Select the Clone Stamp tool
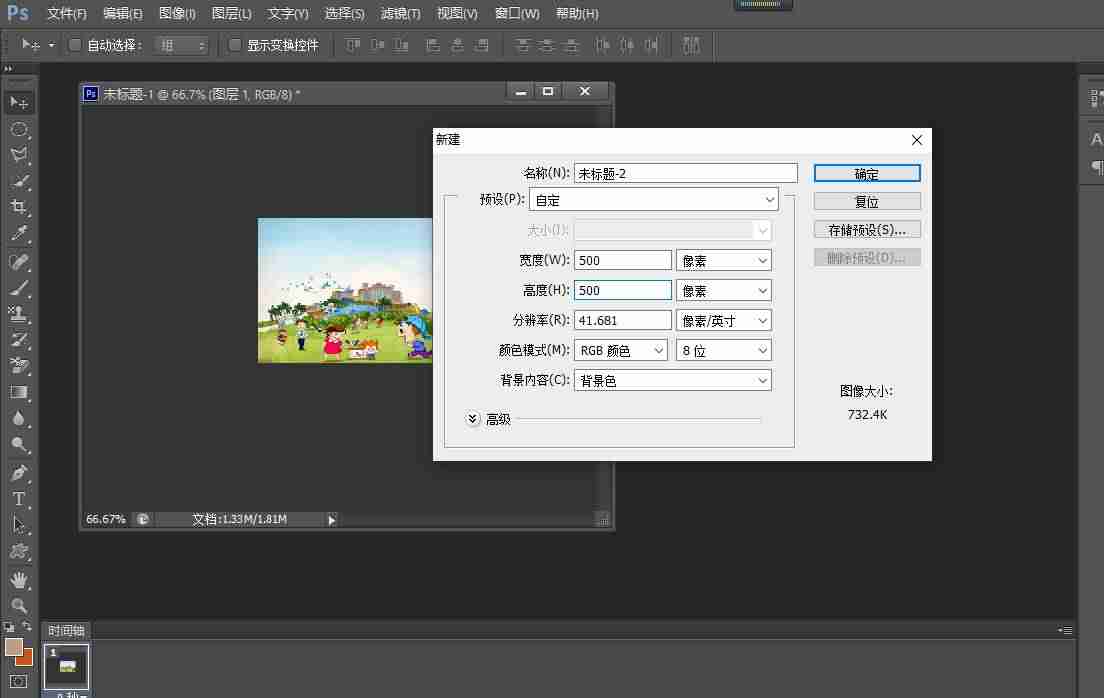Image resolution: width=1104 pixels, height=698 pixels. click(x=19, y=313)
